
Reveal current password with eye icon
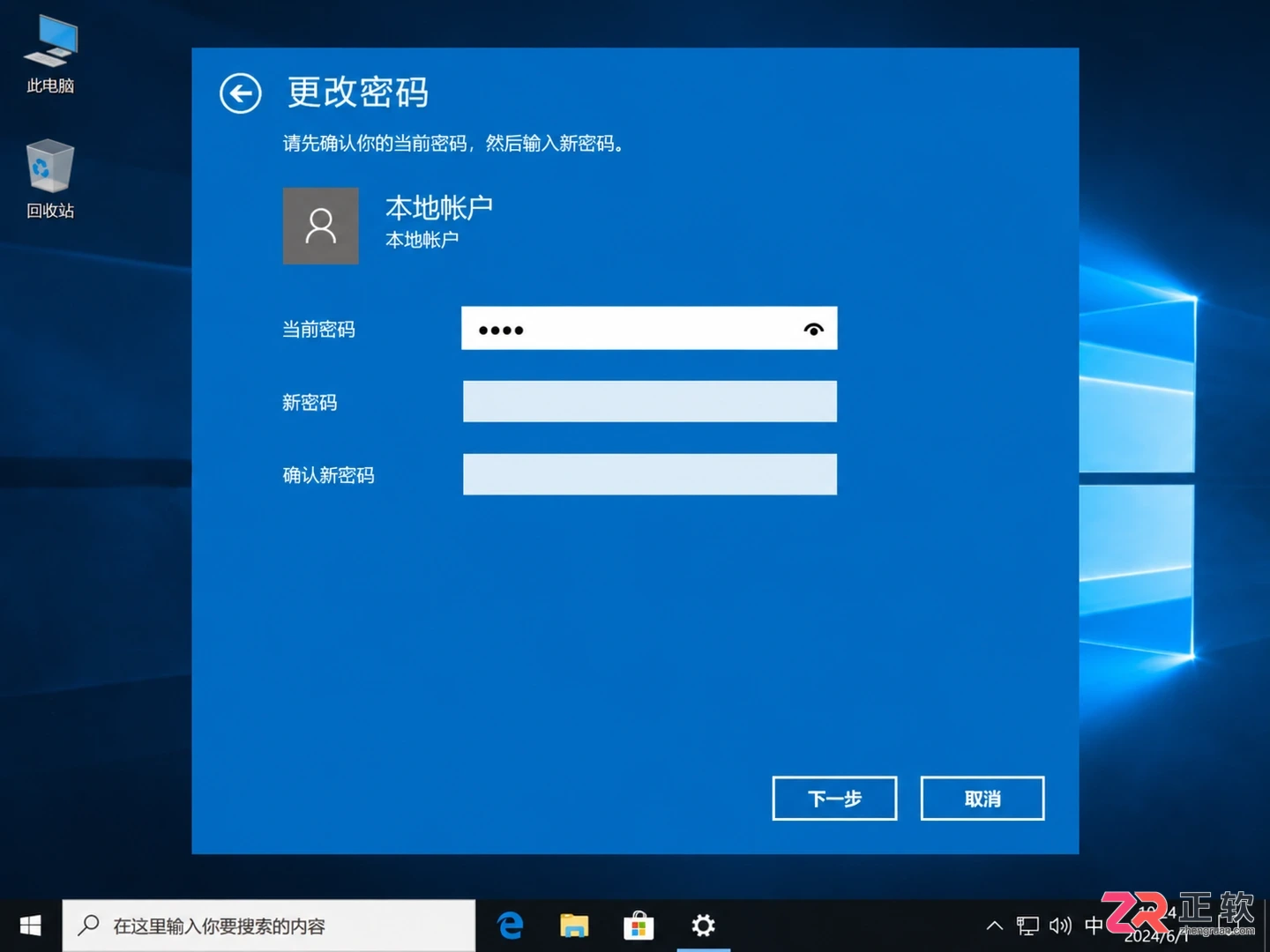pyautogui.click(x=813, y=329)
